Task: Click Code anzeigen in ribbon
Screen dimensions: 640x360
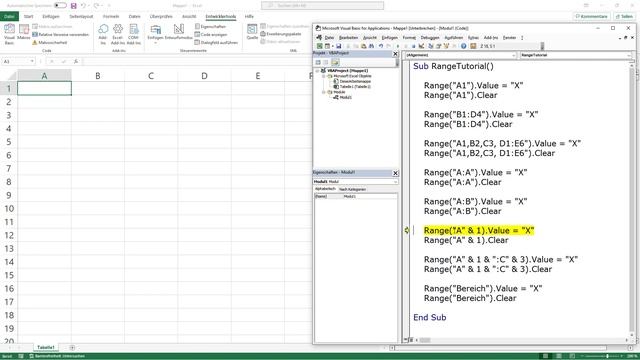Action: (211, 35)
